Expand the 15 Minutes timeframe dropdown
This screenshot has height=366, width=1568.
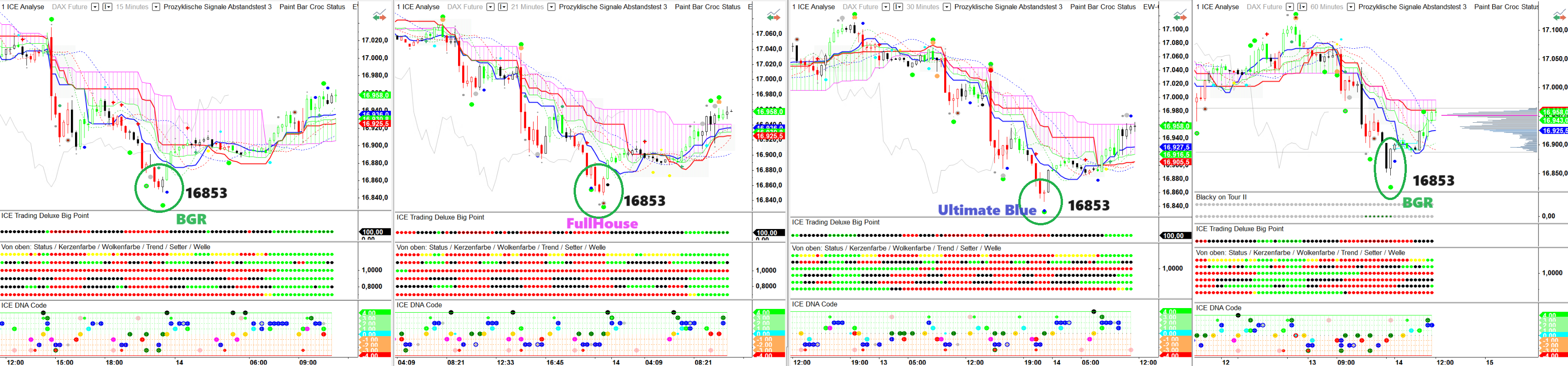(156, 7)
